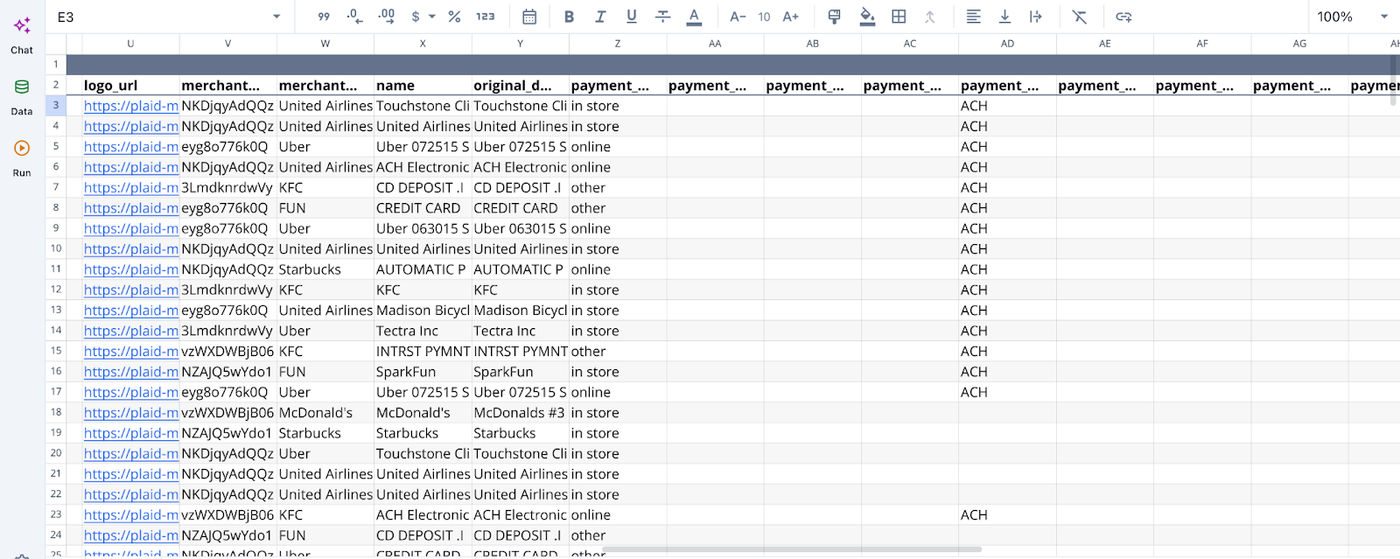Select column U header
This screenshot has height=559, width=1400.
131,44
